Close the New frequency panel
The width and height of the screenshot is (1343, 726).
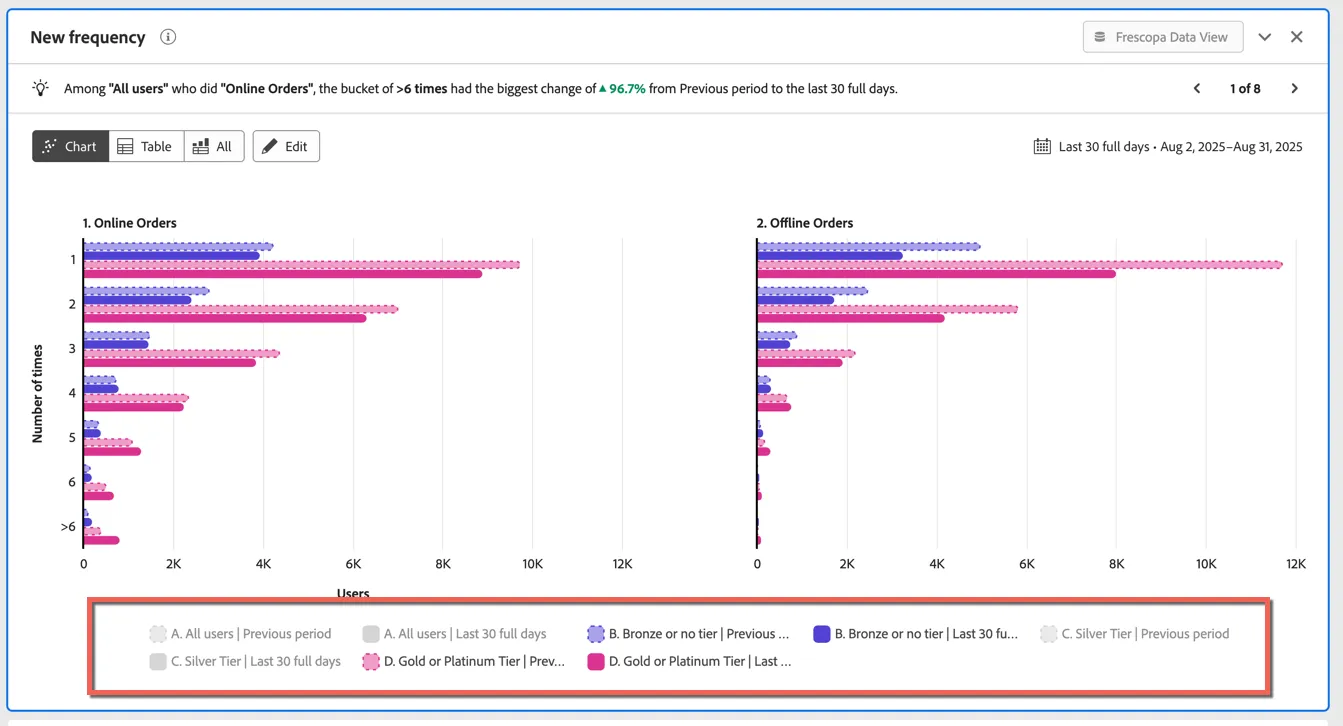(x=1297, y=37)
